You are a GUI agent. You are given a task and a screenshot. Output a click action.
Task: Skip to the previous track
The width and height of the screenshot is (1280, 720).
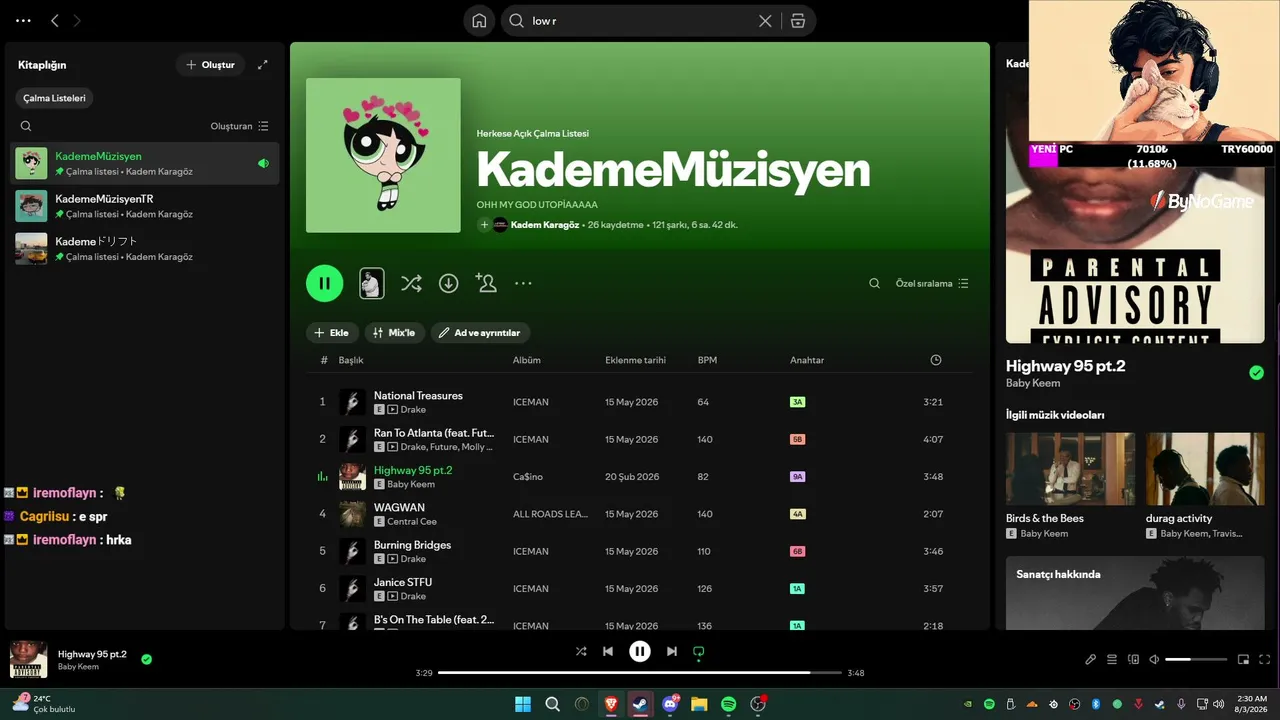[x=608, y=652]
